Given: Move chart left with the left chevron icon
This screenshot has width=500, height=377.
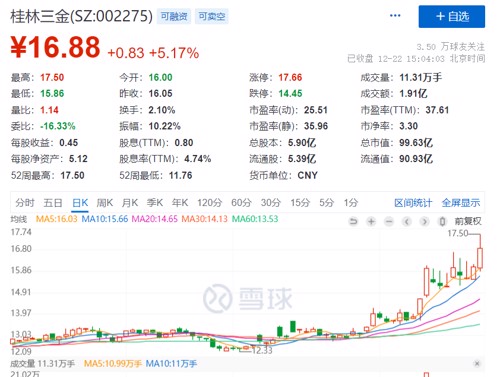Looking at the screenshot, I should coord(407,221).
